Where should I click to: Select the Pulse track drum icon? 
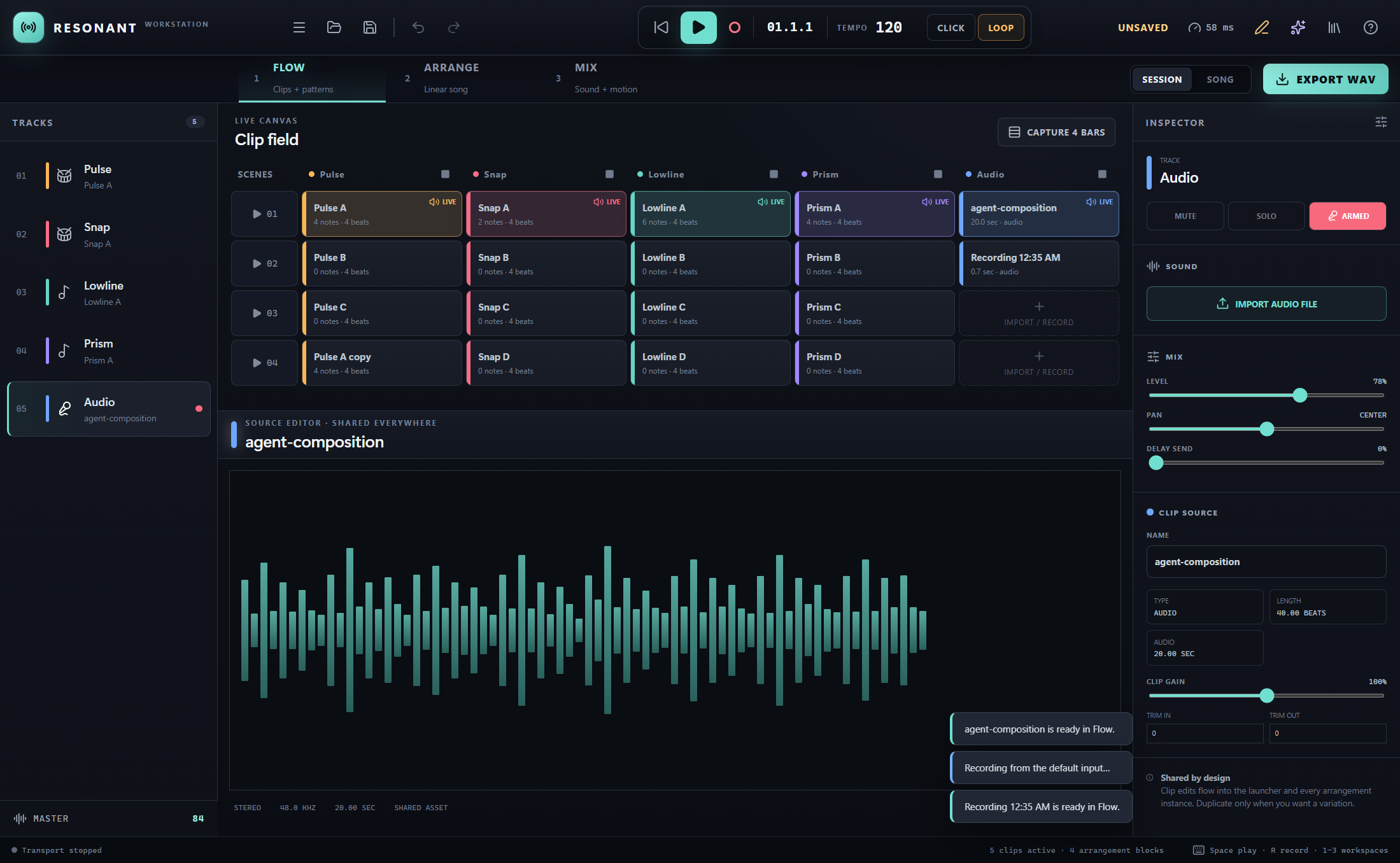click(64, 176)
